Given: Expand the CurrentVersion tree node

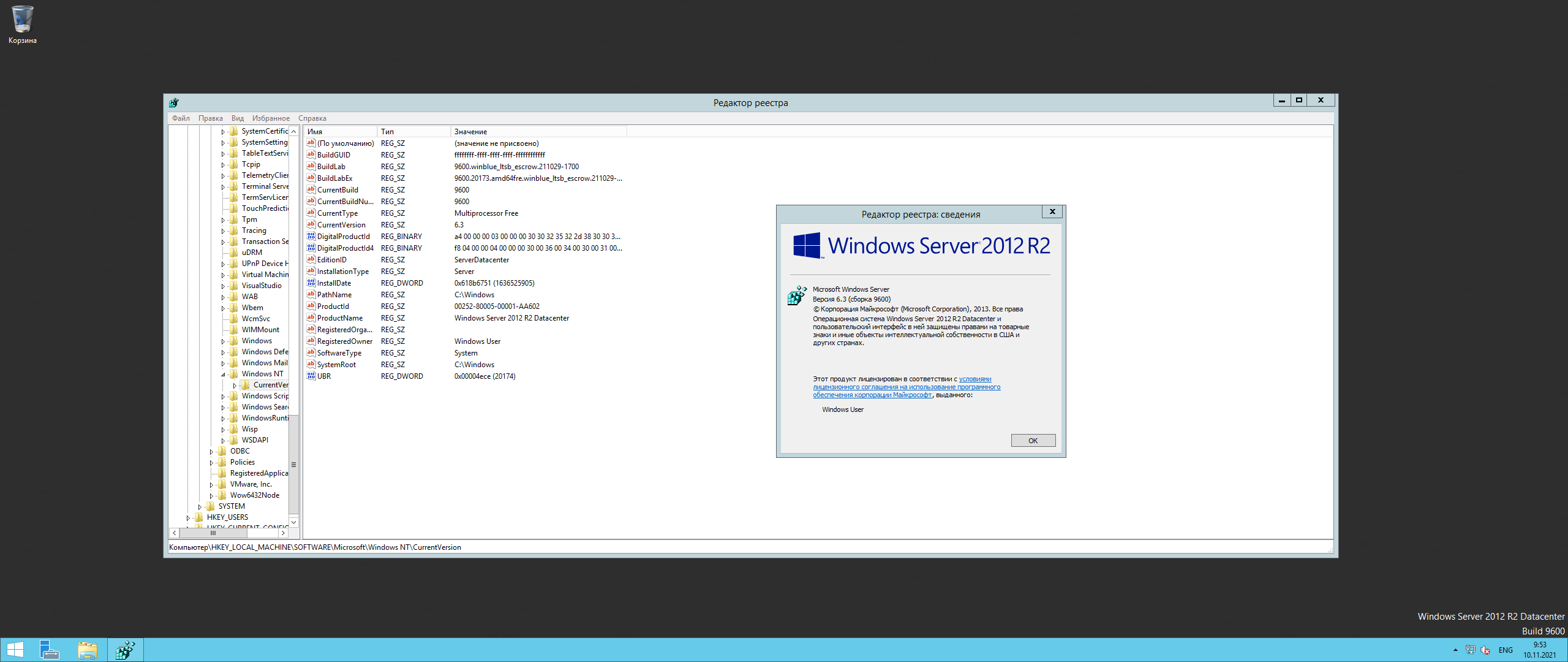Looking at the screenshot, I should [235, 386].
